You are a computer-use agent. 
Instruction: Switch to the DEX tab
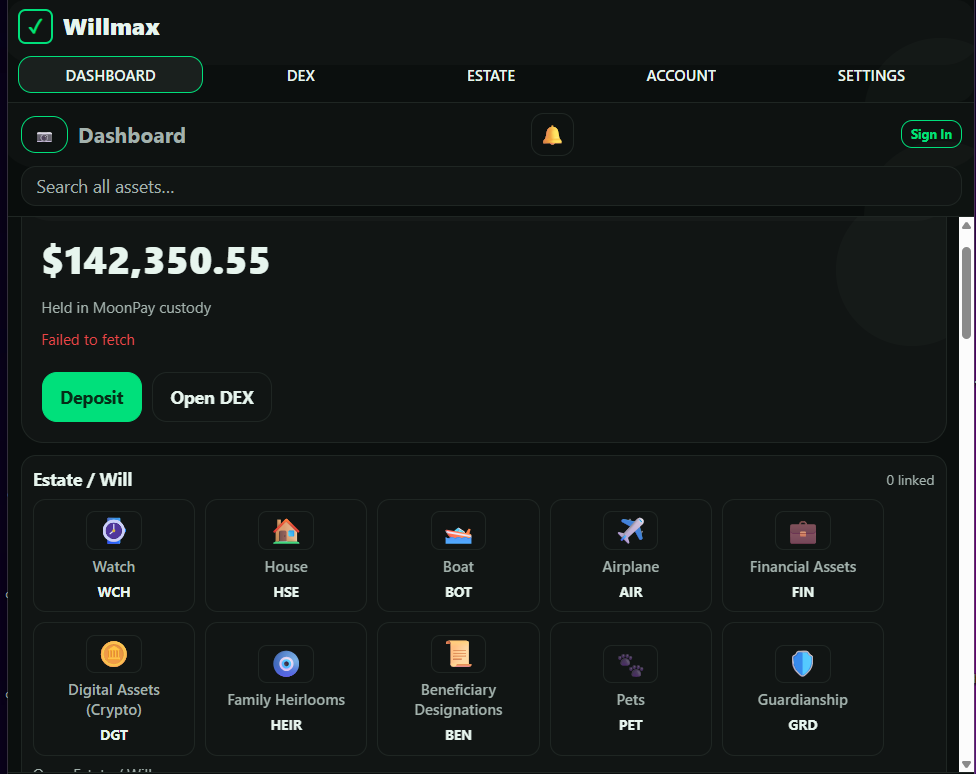pyautogui.click(x=301, y=75)
